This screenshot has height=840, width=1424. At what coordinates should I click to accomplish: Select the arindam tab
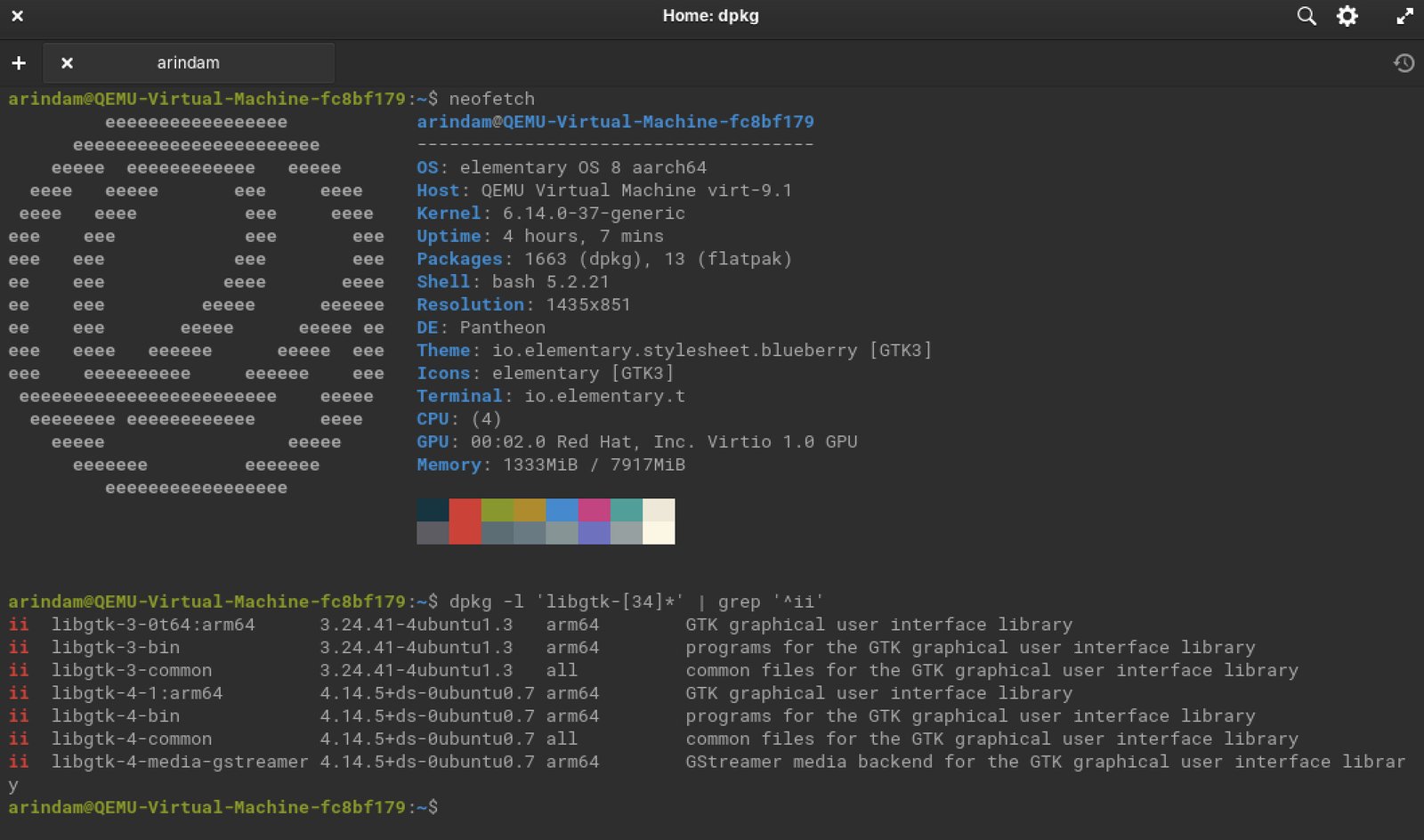188,63
